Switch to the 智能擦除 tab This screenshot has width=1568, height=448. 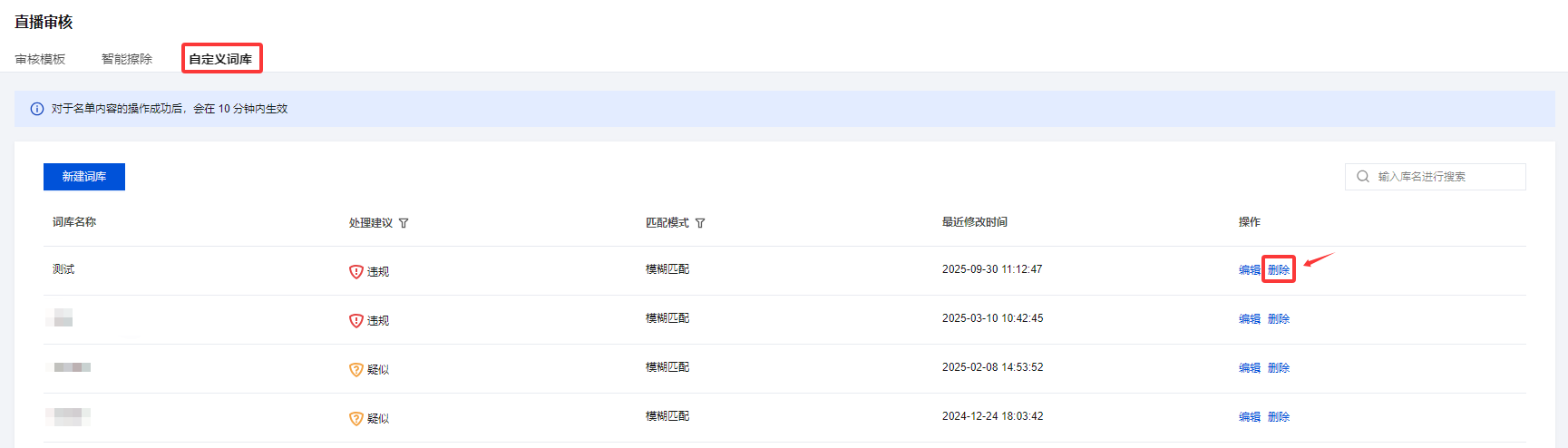(x=127, y=59)
